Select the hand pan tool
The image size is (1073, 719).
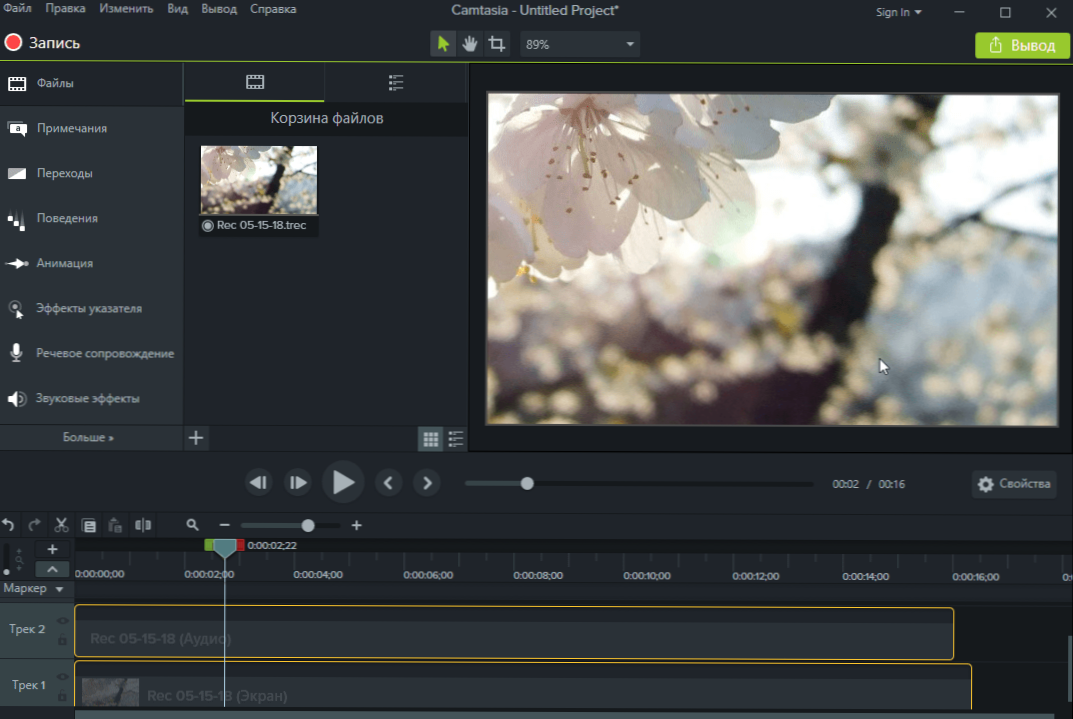(469, 44)
